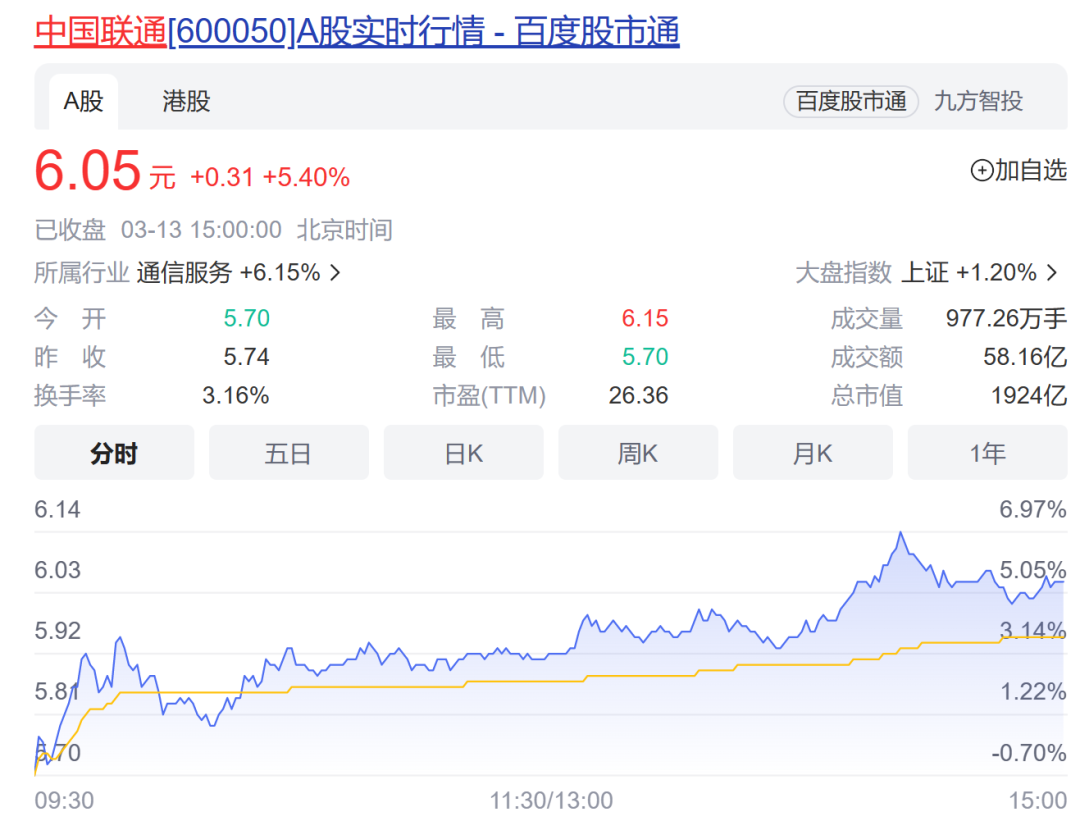Click the current price 6.05
1080x821 pixels.
tap(87, 170)
